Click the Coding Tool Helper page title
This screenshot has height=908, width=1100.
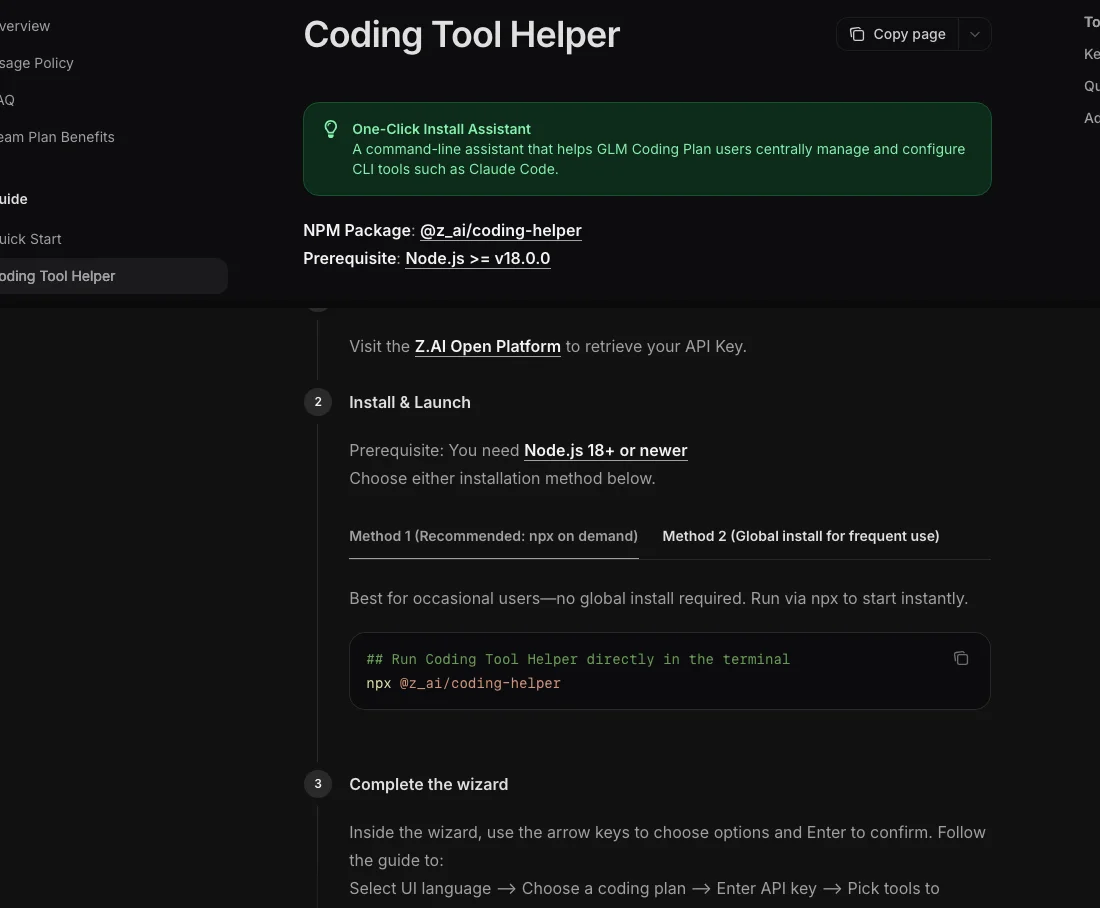462,35
